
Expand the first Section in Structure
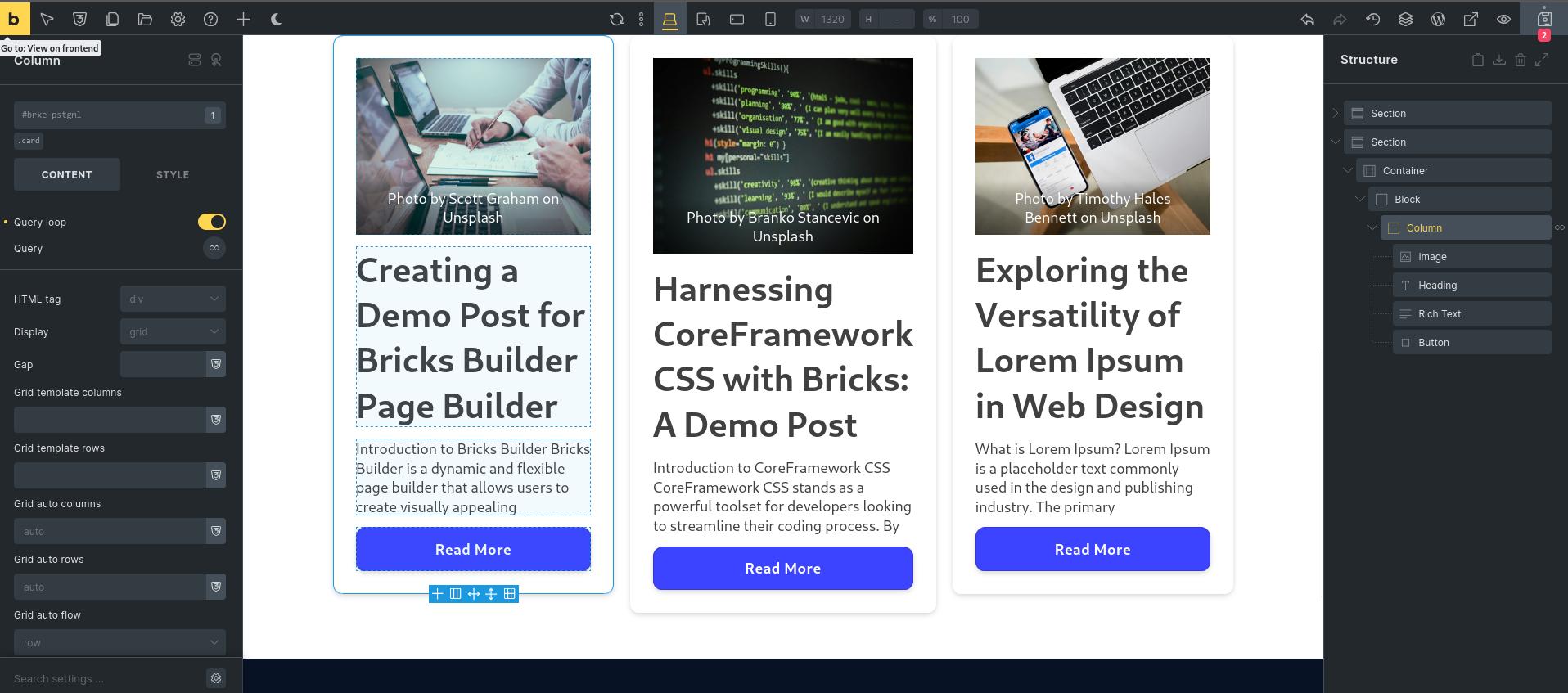[x=1336, y=113]
